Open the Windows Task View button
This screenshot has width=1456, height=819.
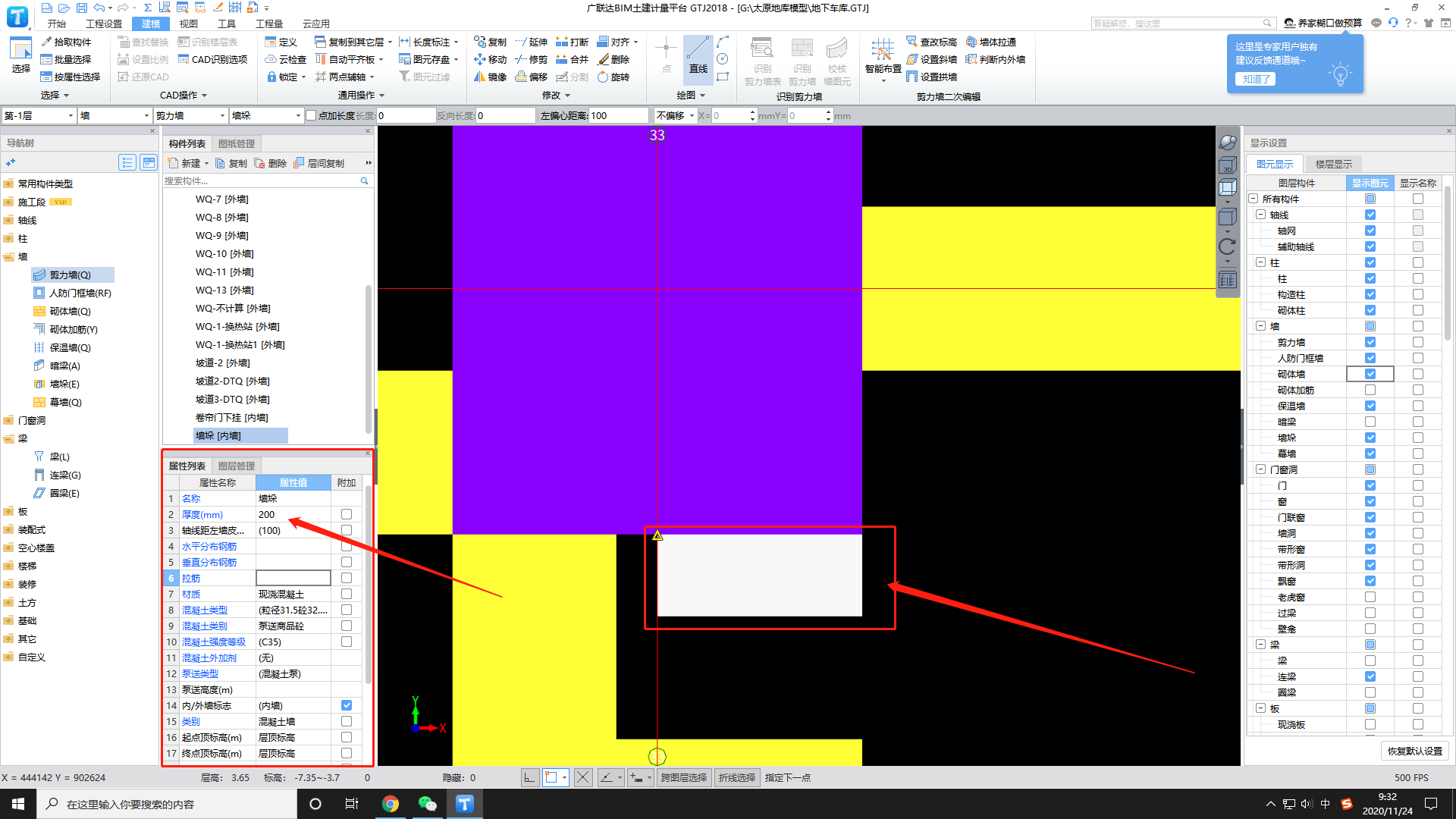click(351, 804)
